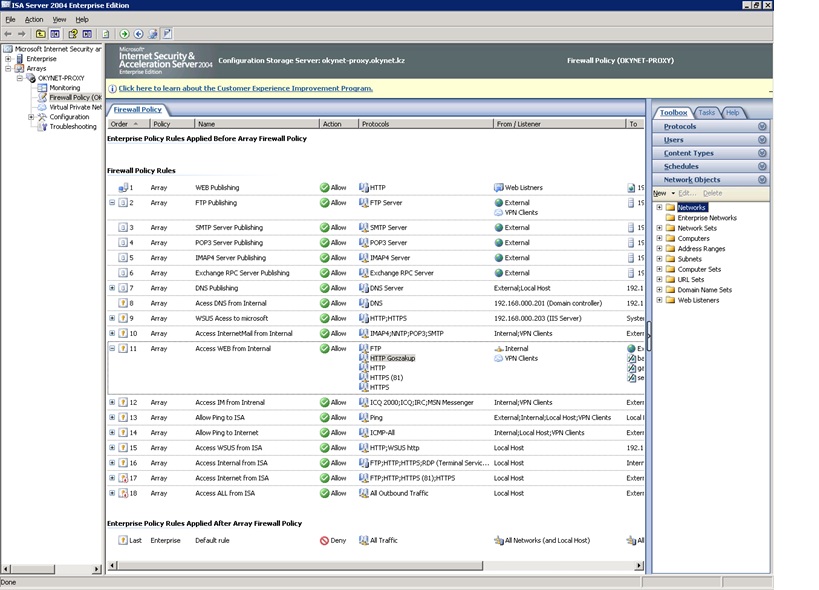The width and height of the screenshot is (819, 590).
Task: Click the Allow icon for WEB Publishing rule
Action: [x=325, y=188]
